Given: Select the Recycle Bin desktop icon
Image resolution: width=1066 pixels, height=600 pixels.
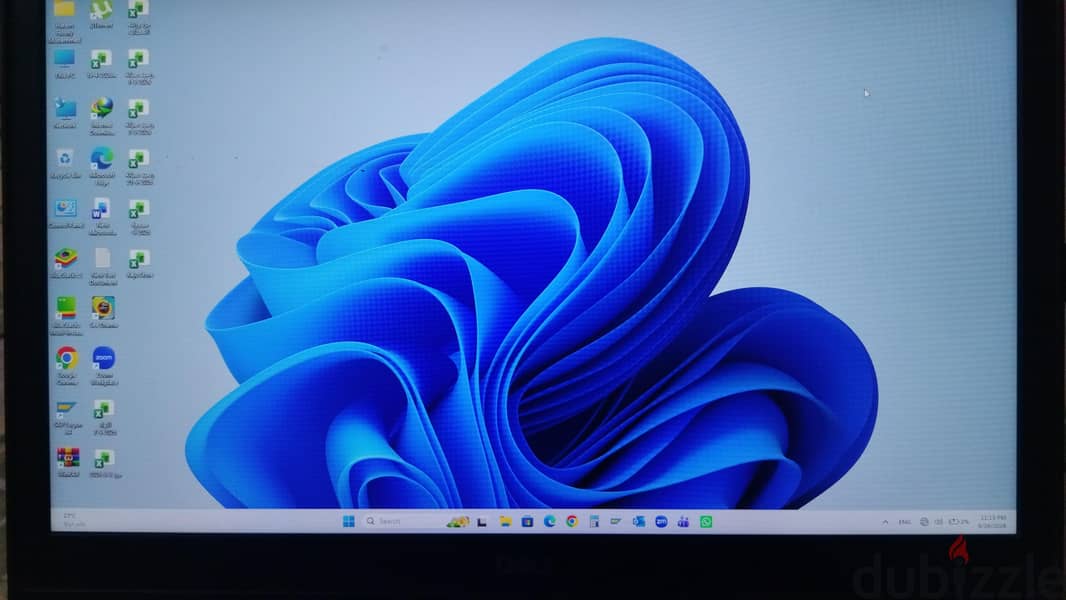Looking at the screenshot, I should (x=65, y=164).
